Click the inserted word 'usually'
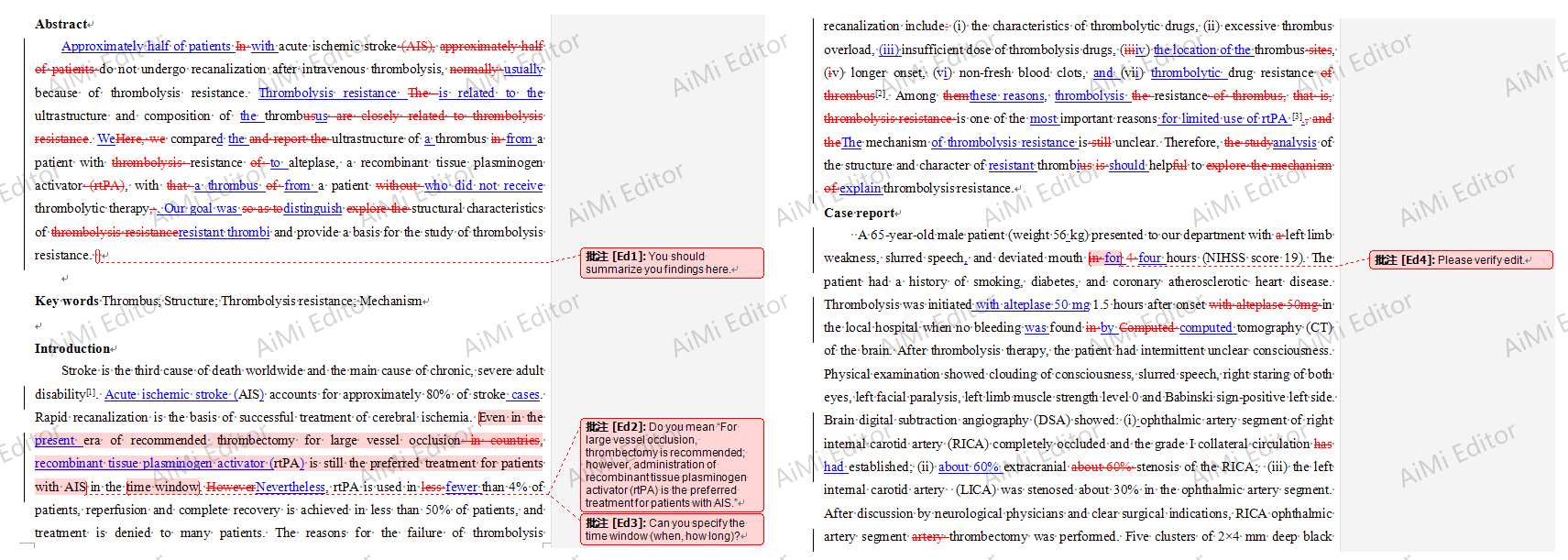This screenshot has height=560, width=1568. (x=523, y=69)
